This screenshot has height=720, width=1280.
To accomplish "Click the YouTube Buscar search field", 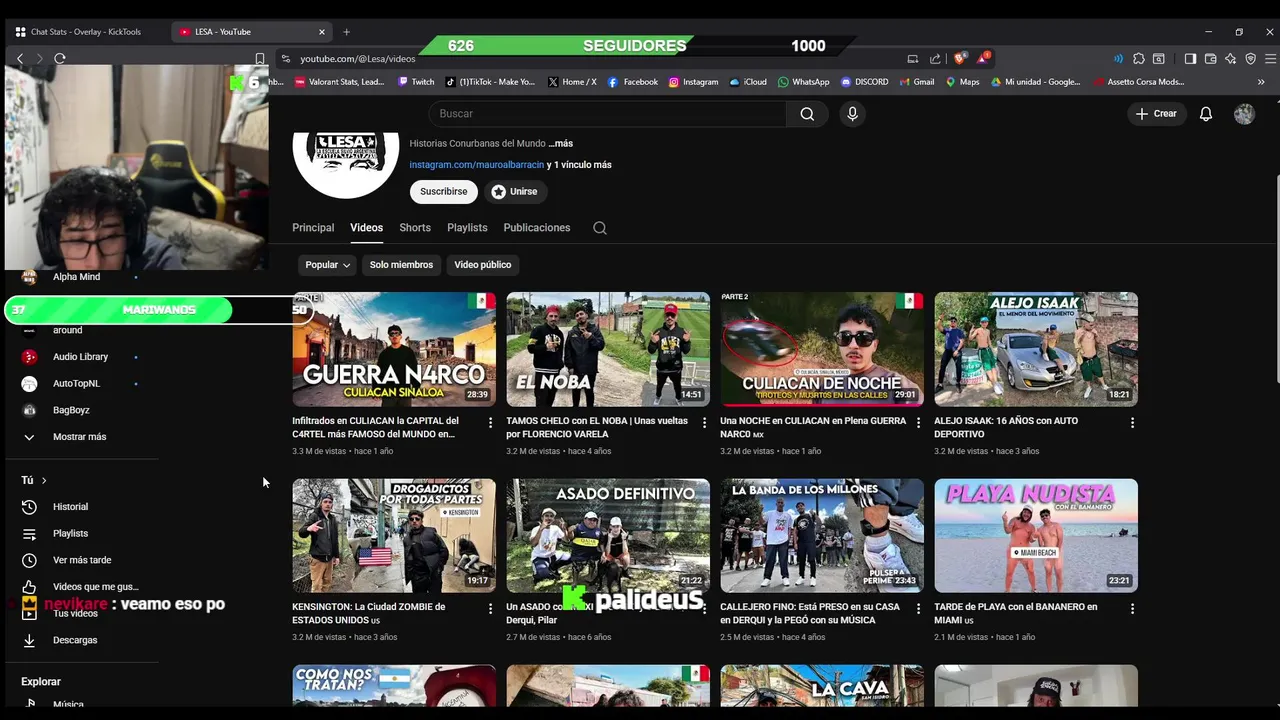I will [608, 114].
